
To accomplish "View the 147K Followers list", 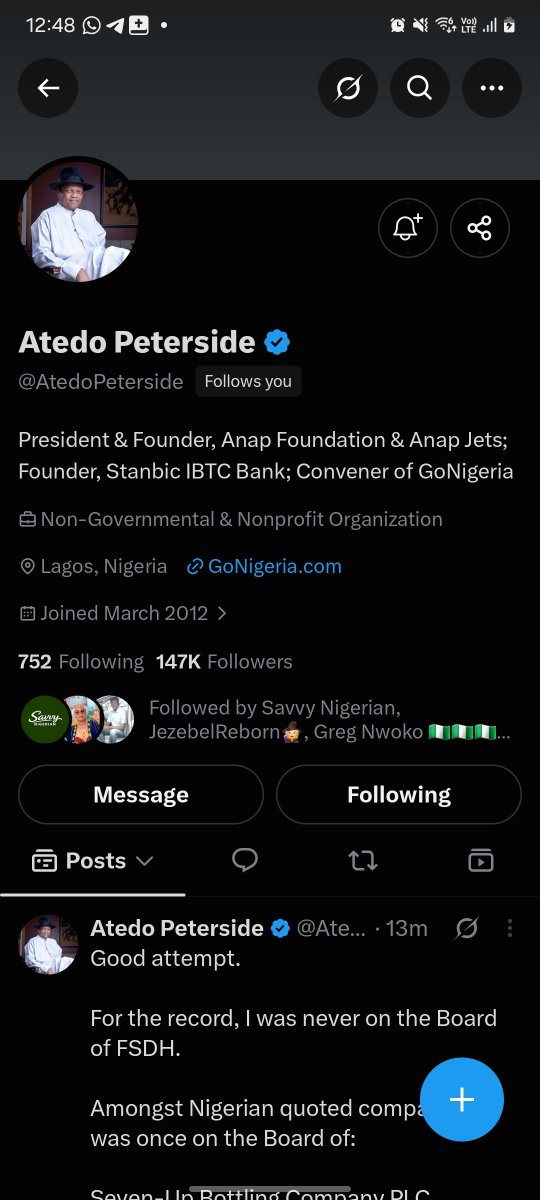I will coord(224,661).
